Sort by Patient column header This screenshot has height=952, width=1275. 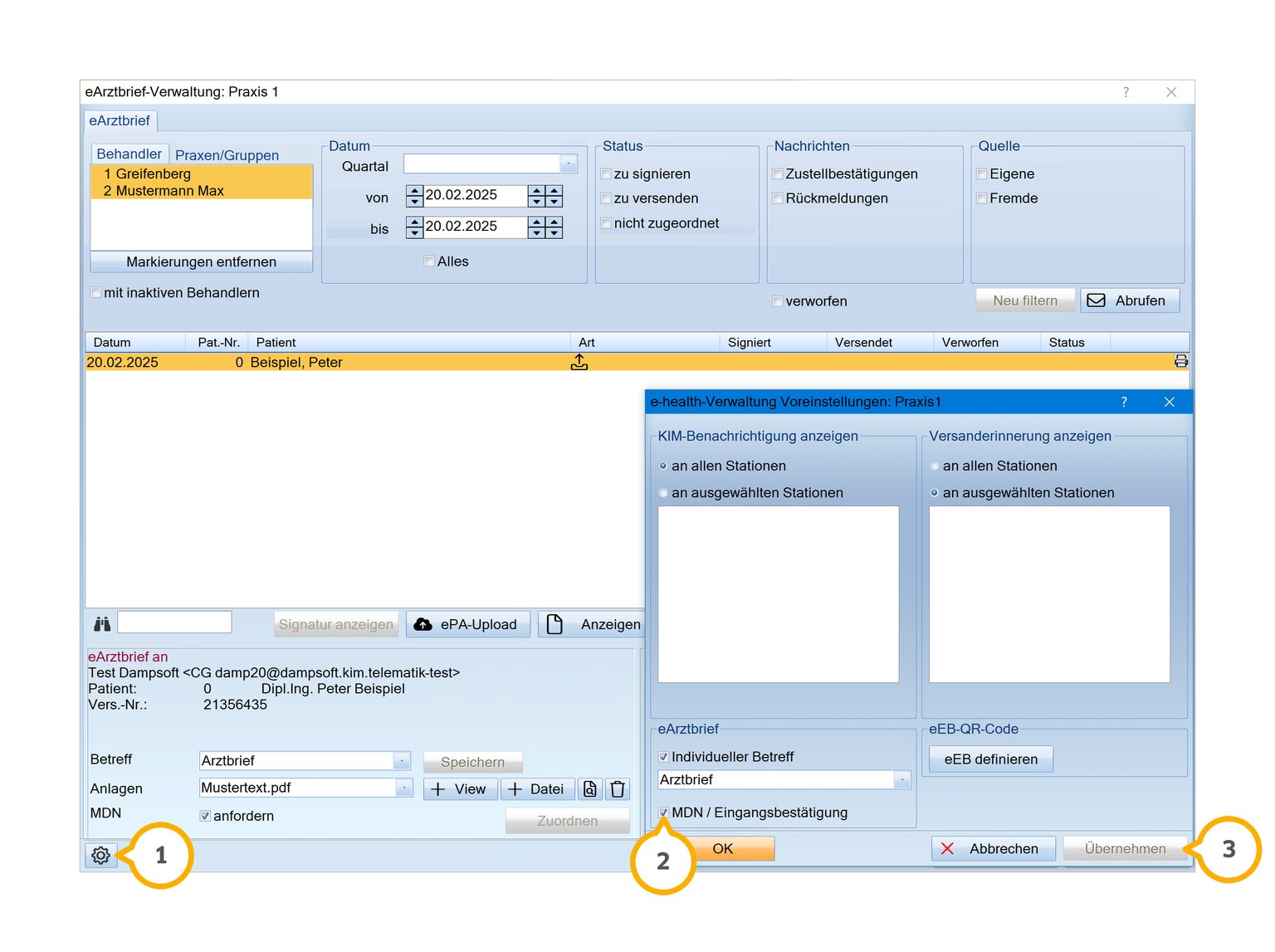tap(409, 342)
